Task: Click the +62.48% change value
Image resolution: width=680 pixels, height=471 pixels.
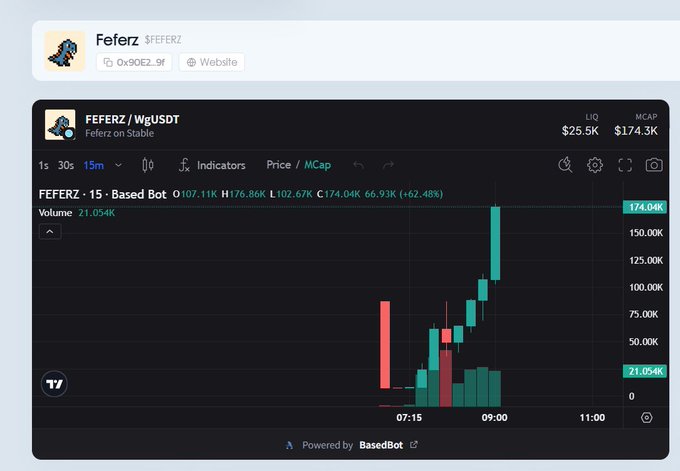Action: click(422, 194)
